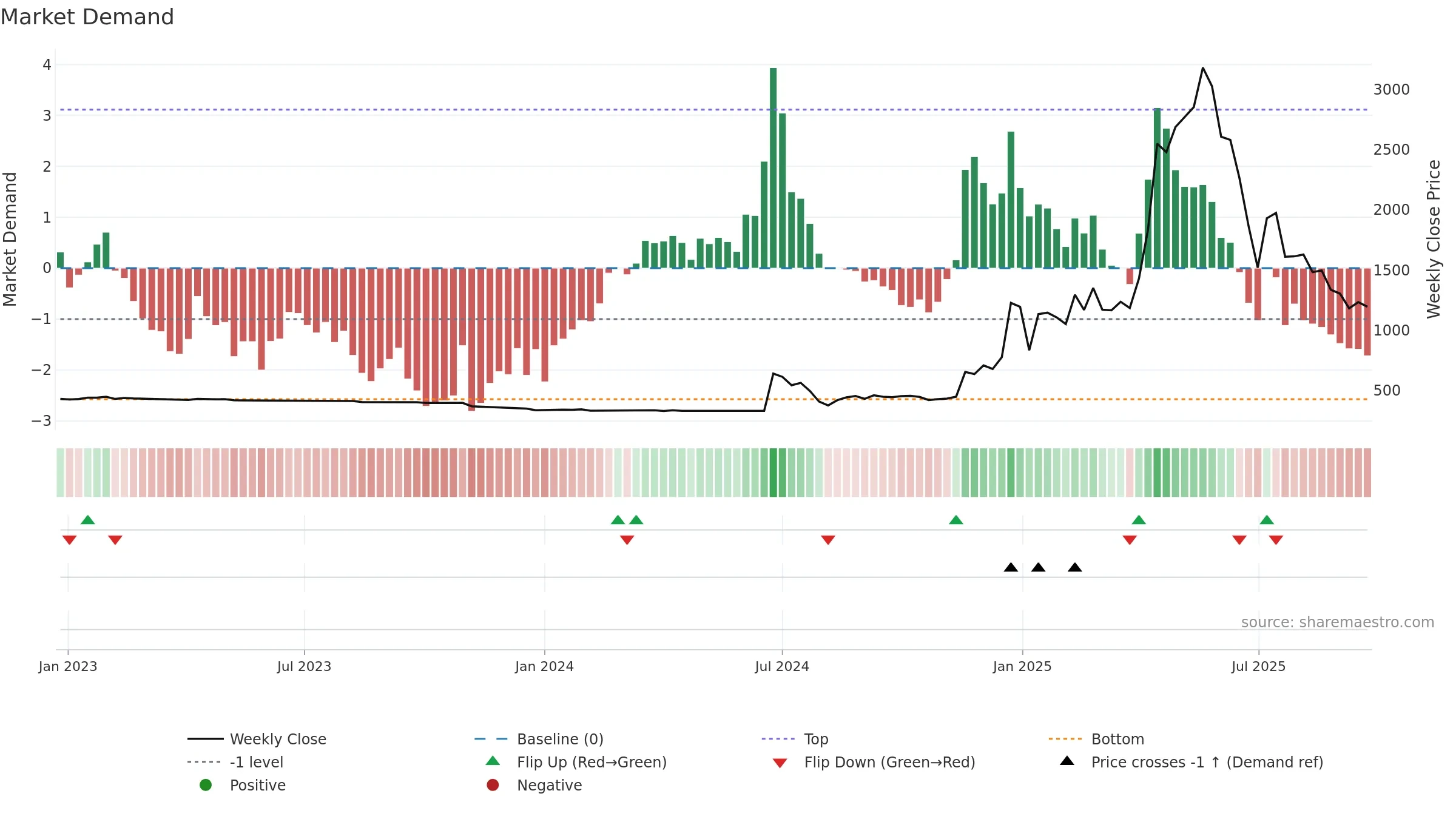Image resolution: width=1456 pixels, height=819 pixels.
Task: Click the Jul 2023 x-axis label
Action: click(x=304, y=666)
